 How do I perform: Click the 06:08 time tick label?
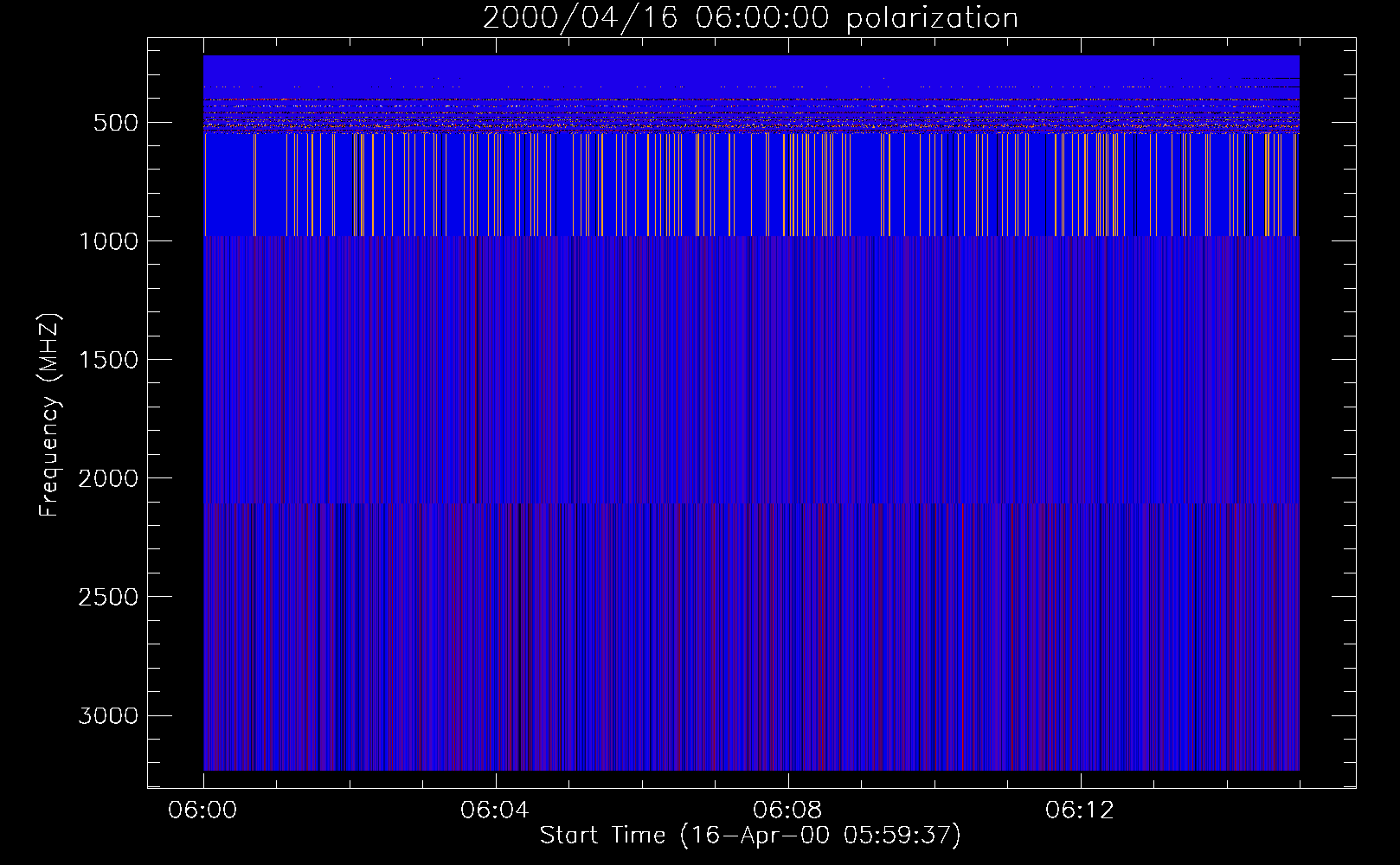pyautogui.click(x=787, y=811)
